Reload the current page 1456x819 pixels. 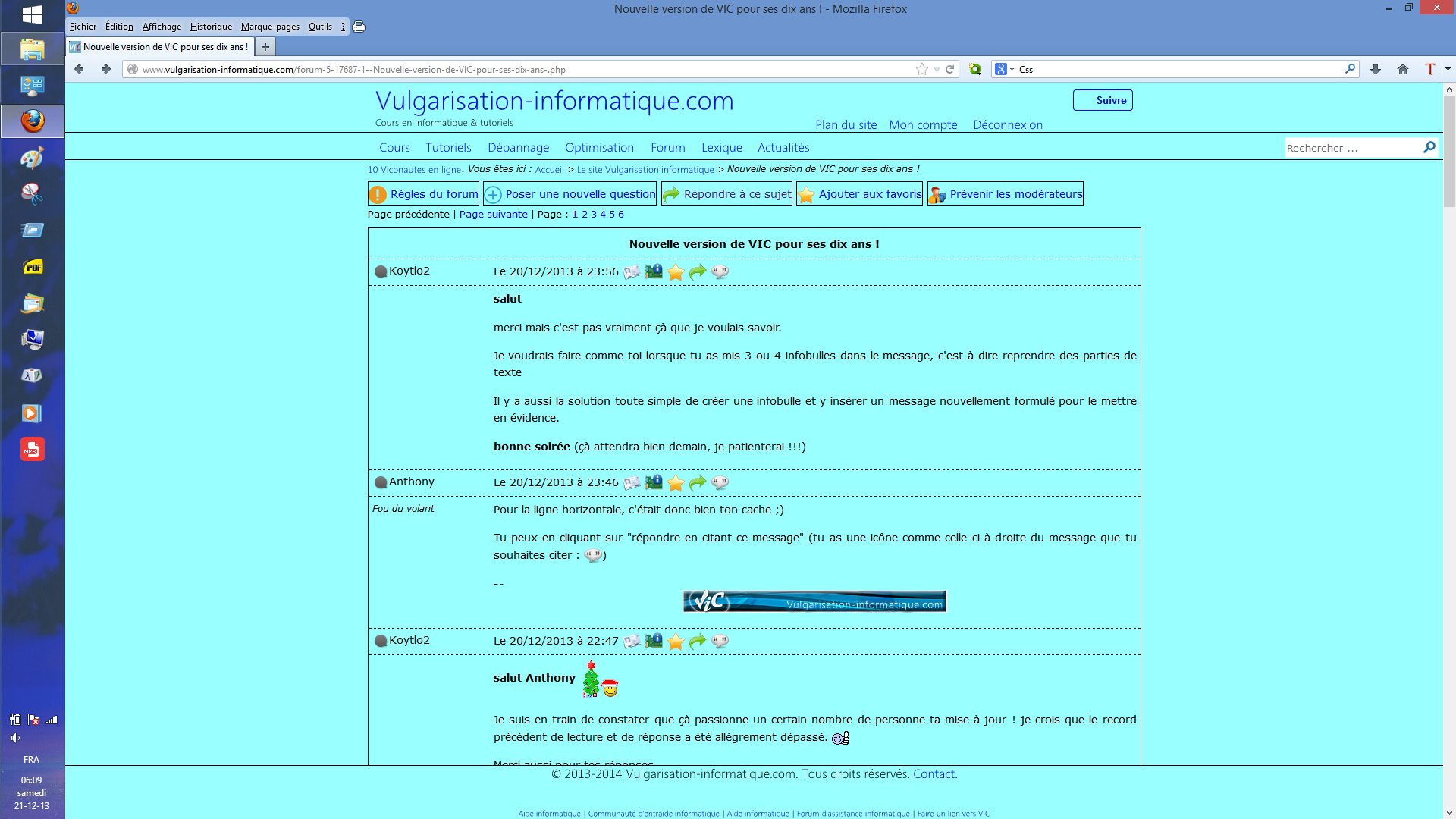click(x=949, y=69)
